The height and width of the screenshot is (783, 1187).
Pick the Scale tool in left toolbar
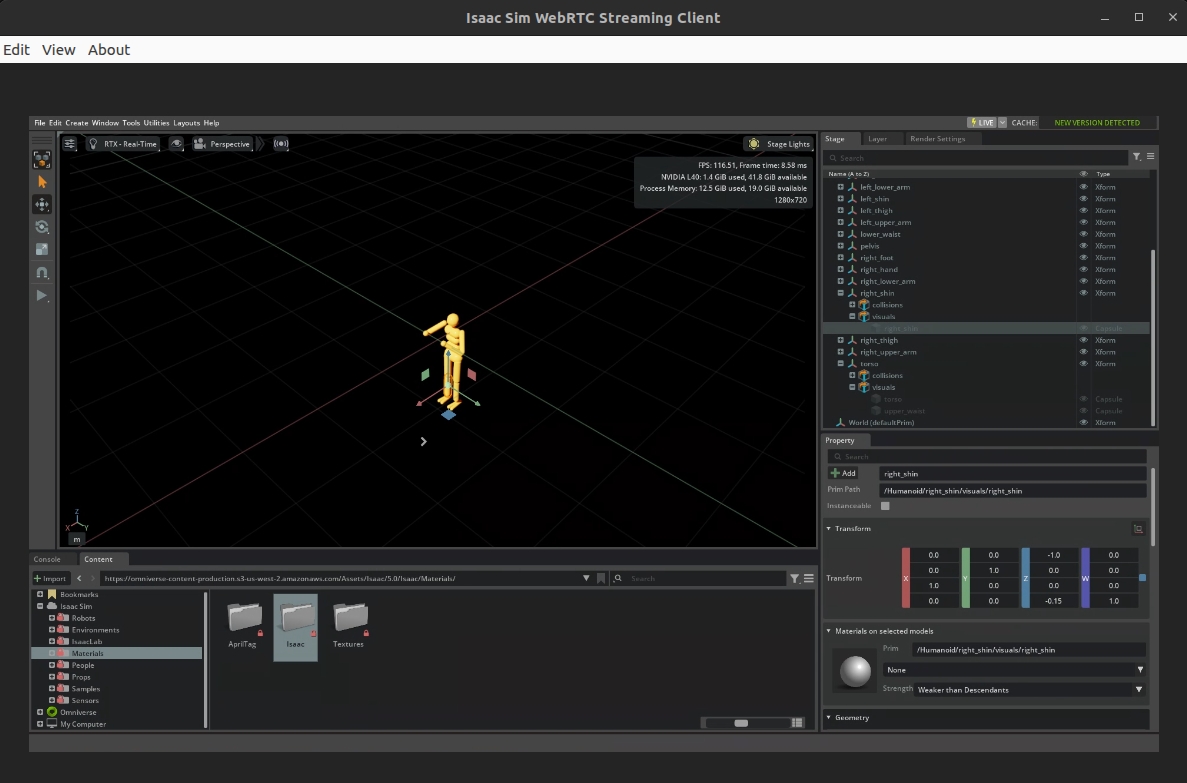[42, 249]
